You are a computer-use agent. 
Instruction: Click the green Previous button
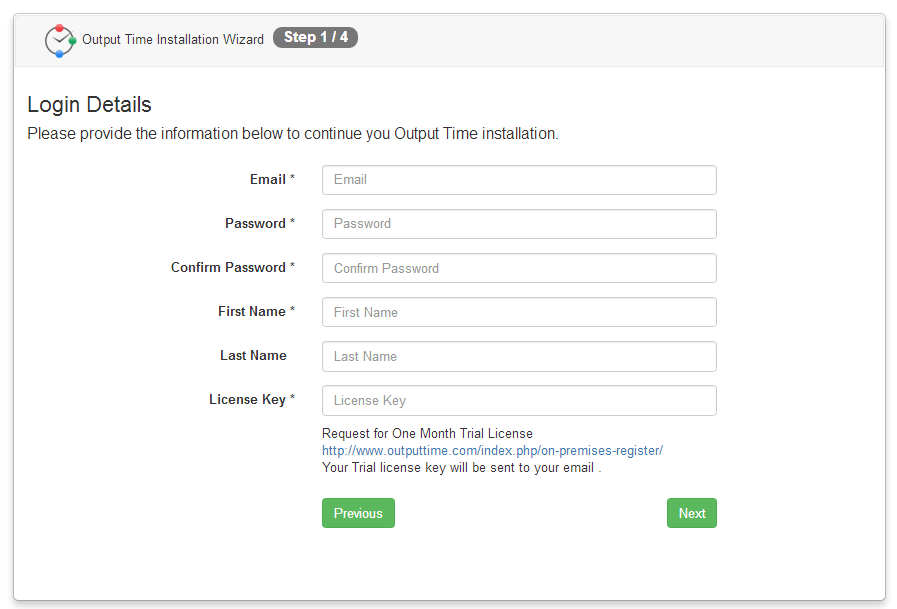coord(358,513)
